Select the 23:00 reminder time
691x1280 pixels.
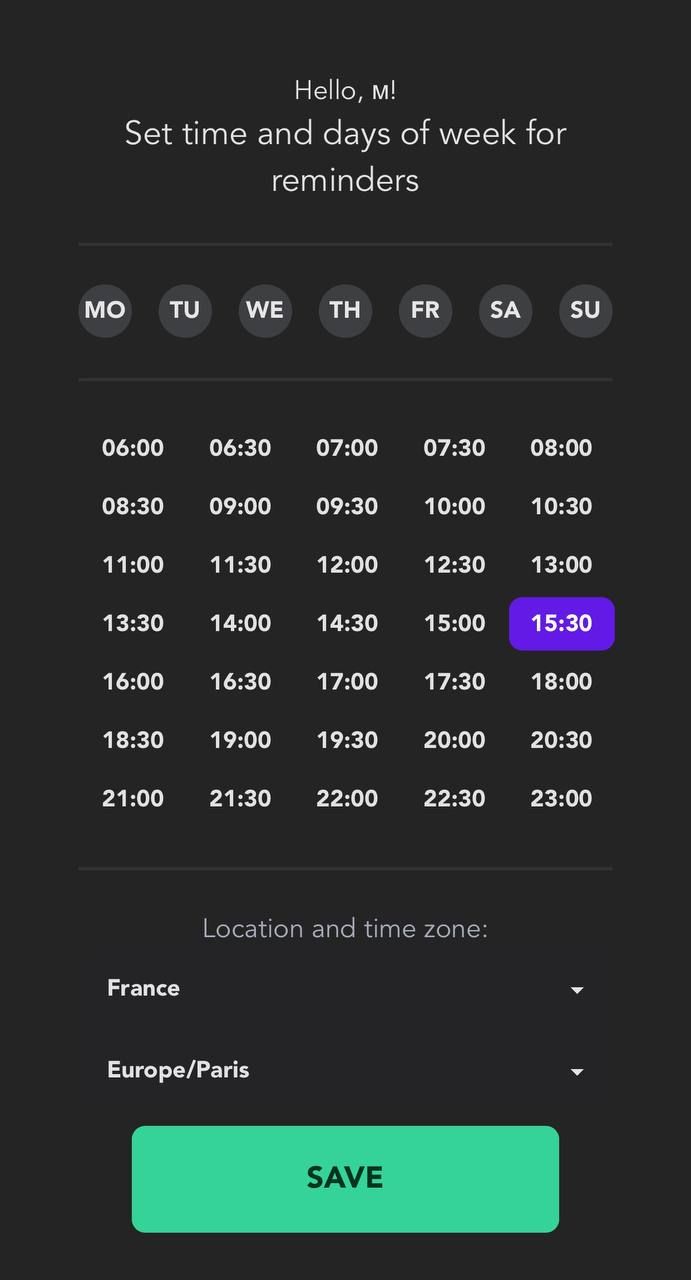(561, 798)
